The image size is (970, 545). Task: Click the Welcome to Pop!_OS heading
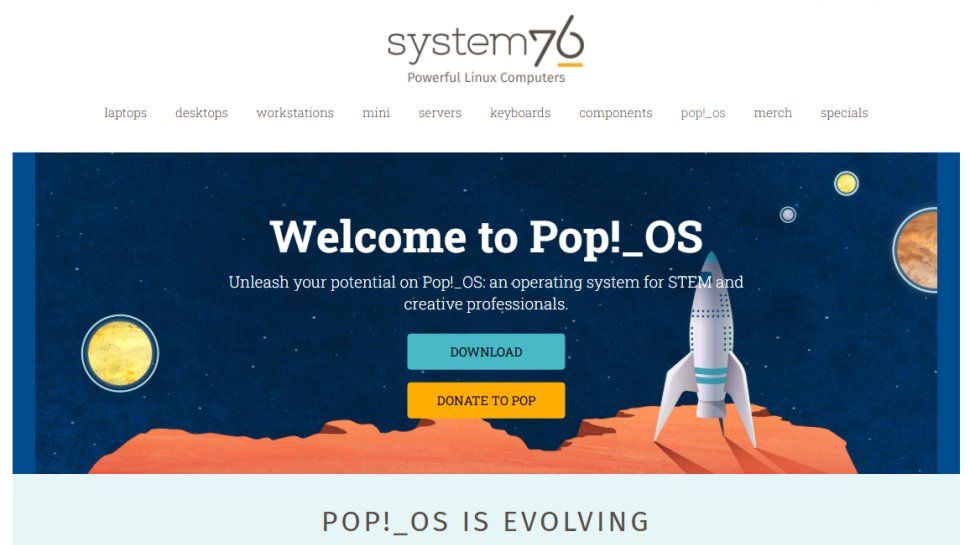tap(486, 238)
